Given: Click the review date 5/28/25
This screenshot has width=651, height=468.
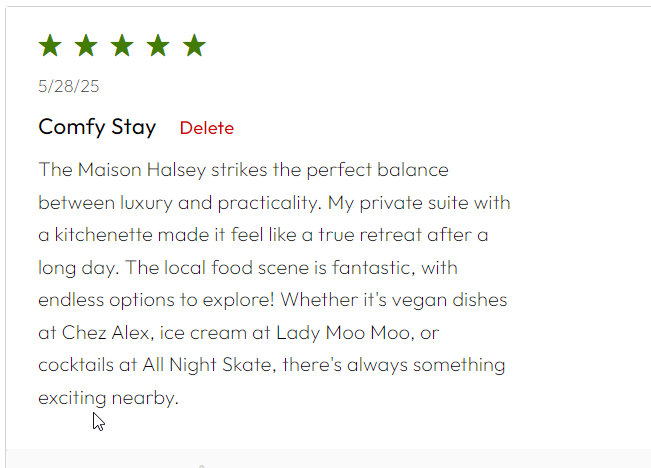Looking at the screenshot, I should [69, 86].
